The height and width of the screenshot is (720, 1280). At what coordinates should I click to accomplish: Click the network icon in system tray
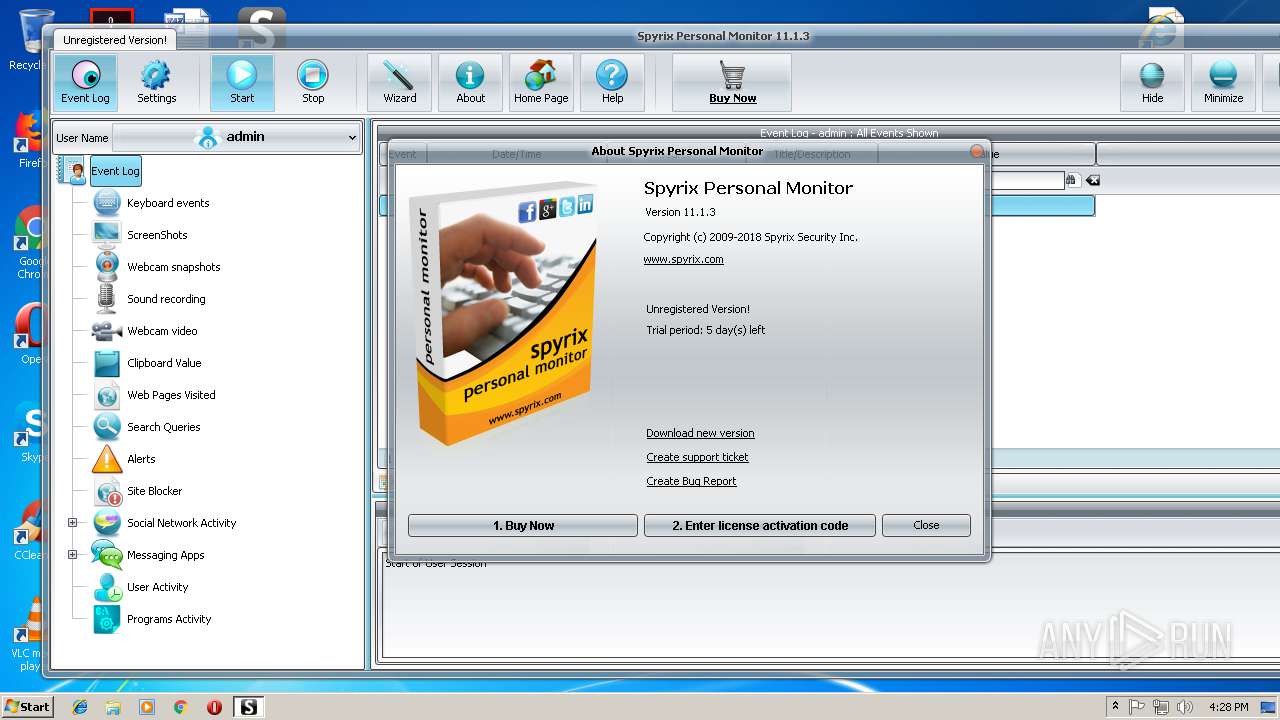tap(1160, 707)
